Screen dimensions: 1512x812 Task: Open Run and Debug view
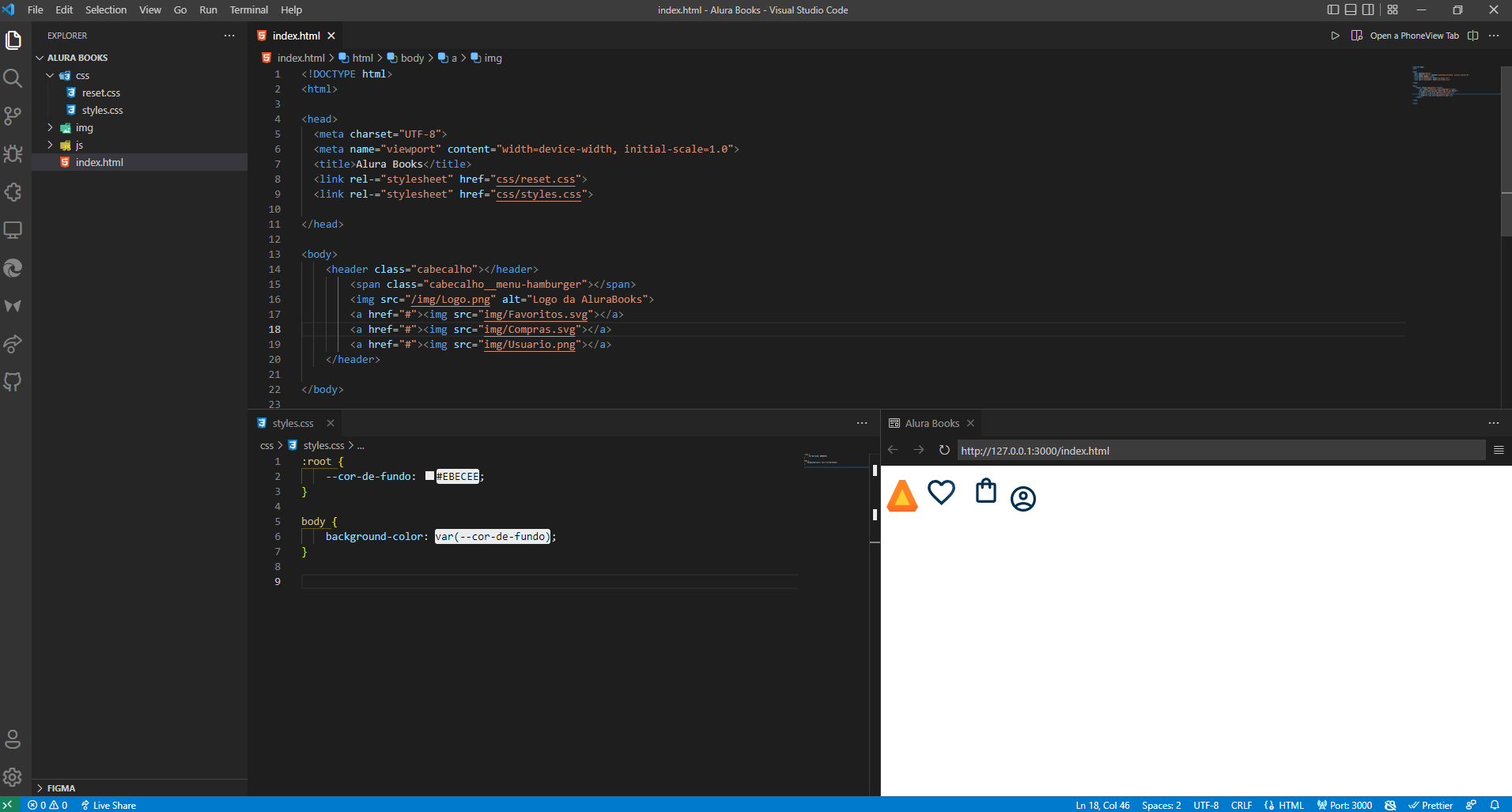point(13,153)
